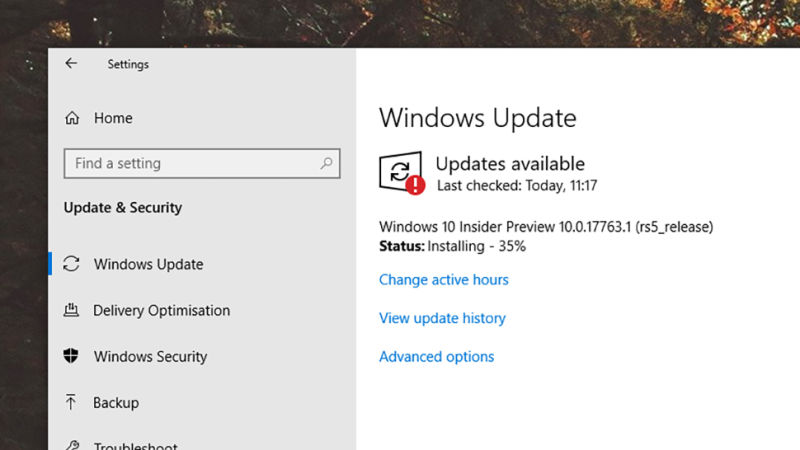The height and width of the screenshot is (450, 800).
Task: Click the Windows Security shield icon
Action: point(71,356)
